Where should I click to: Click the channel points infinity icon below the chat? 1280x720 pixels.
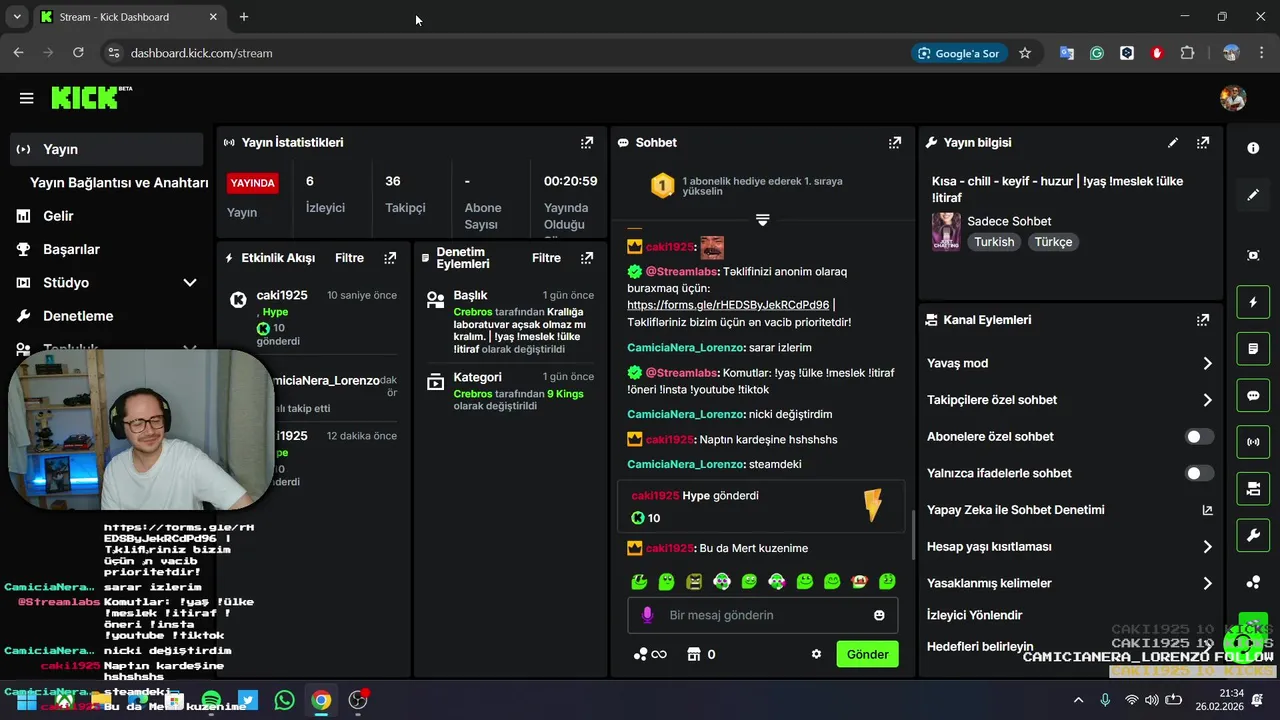coord(650,654)
